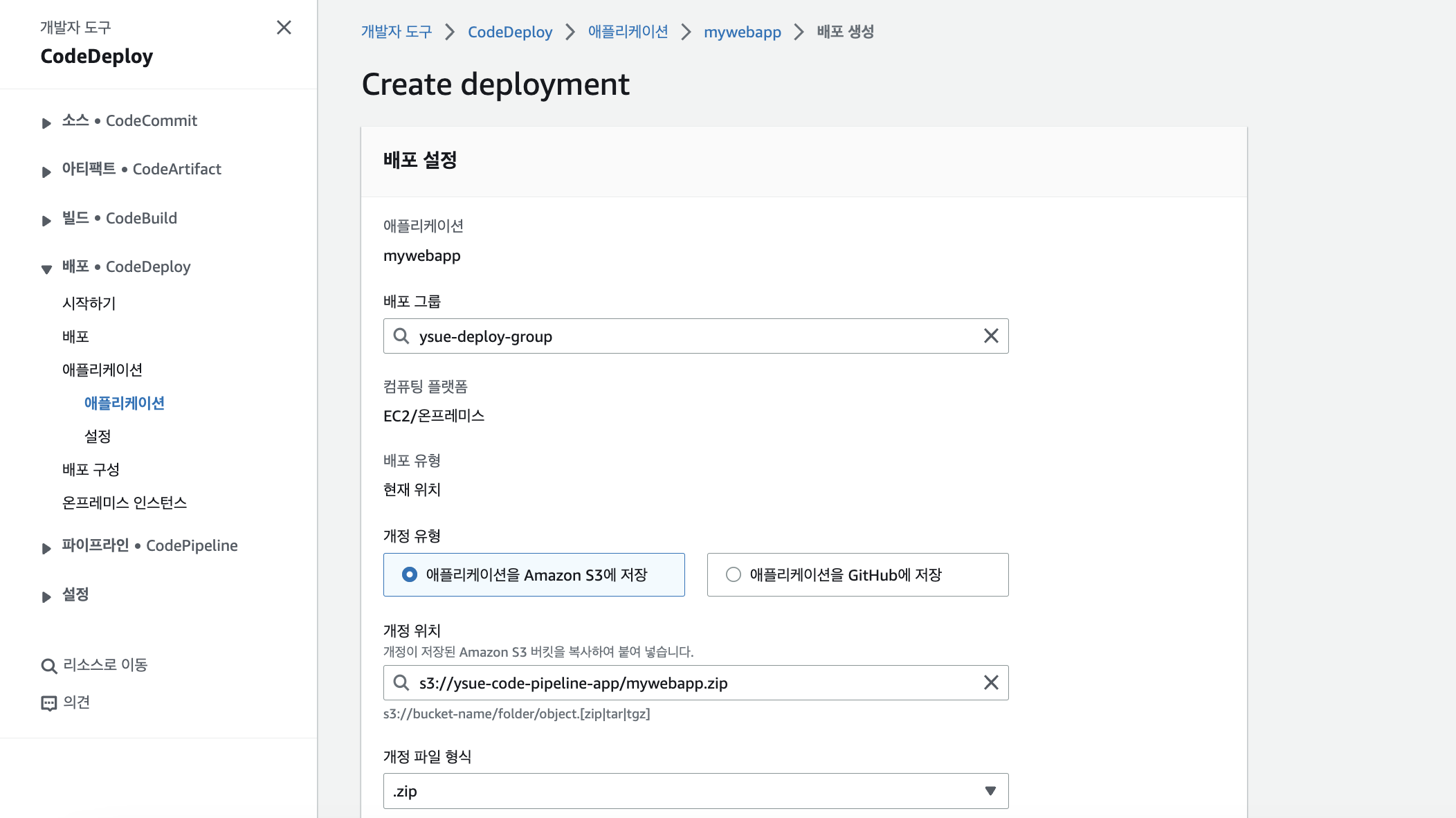Expand the 설정 section arrow in sidebar
Image resolution: width=1456 pixels, height=818 pixels.
pos(46,597)
